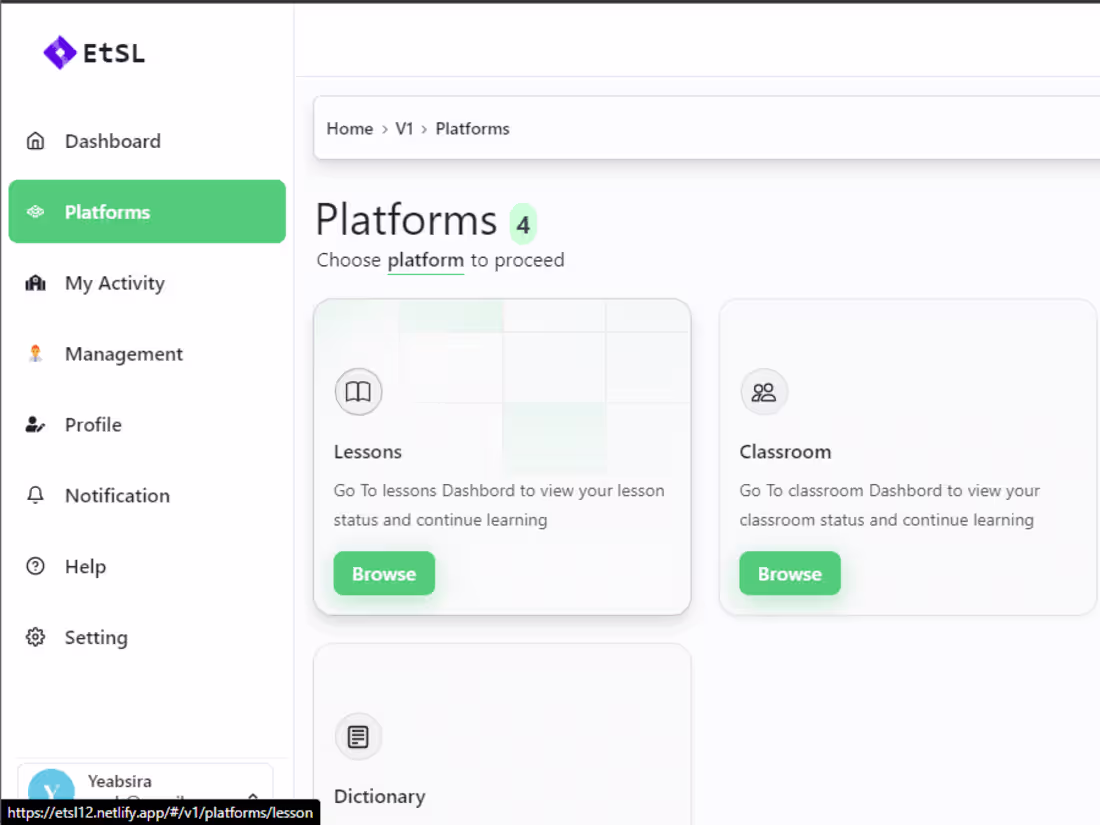Image resolution: width=1100 pixels, height=825 pixels.
Task: Click the V1 breadcrumb link
Action: click(x=404, y=129)
